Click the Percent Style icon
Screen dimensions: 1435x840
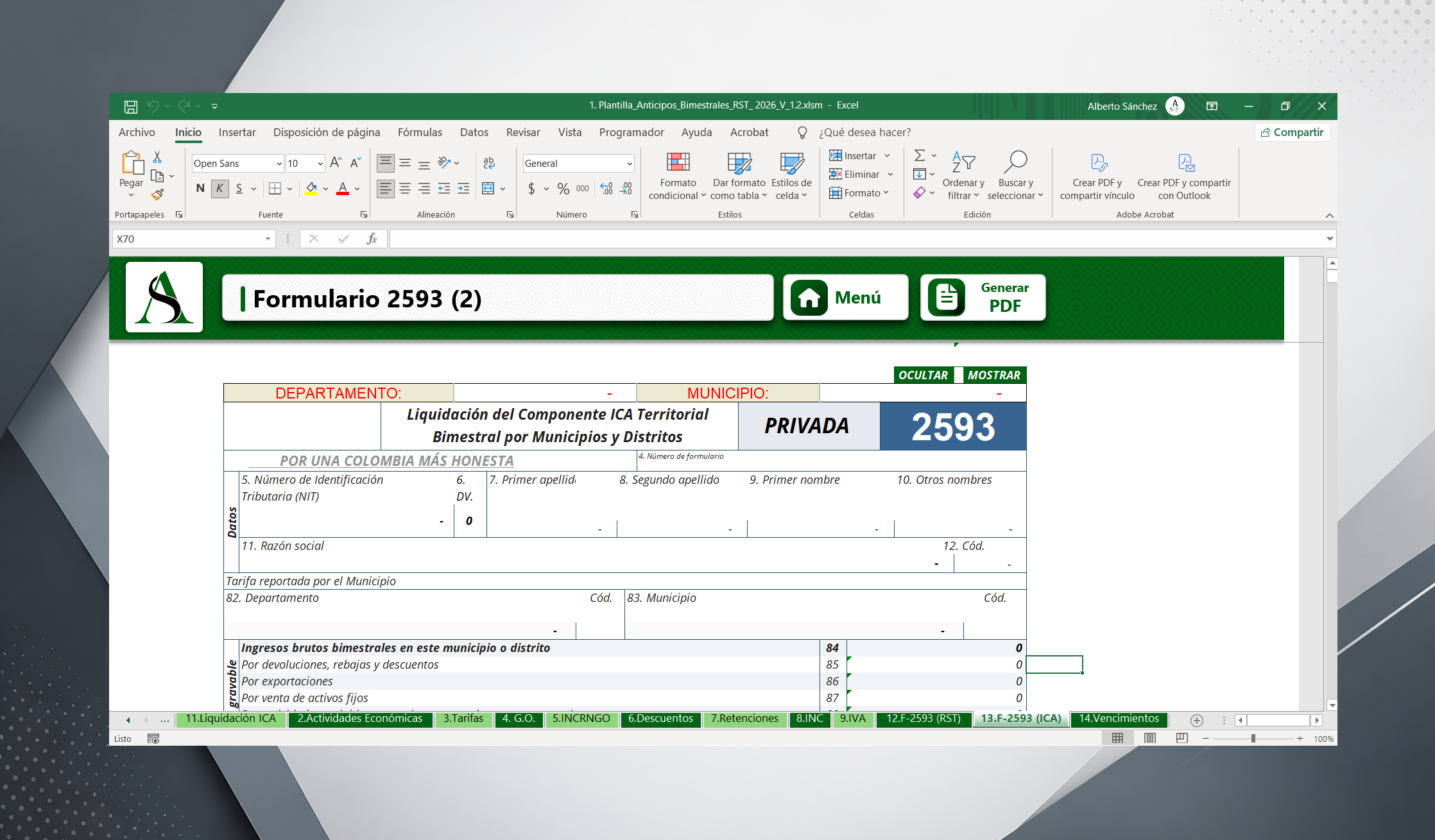click(x=563, y=189)
